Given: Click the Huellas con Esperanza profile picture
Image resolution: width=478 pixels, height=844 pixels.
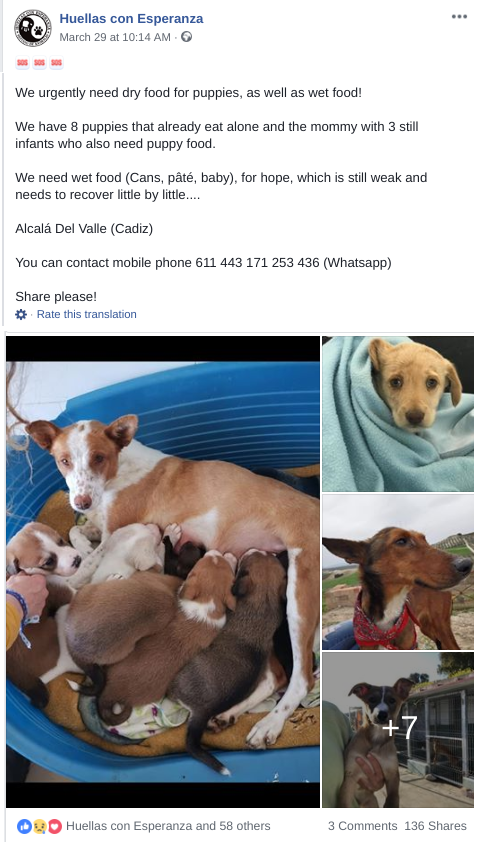Looking at the screenshot, I should point(33,28).
